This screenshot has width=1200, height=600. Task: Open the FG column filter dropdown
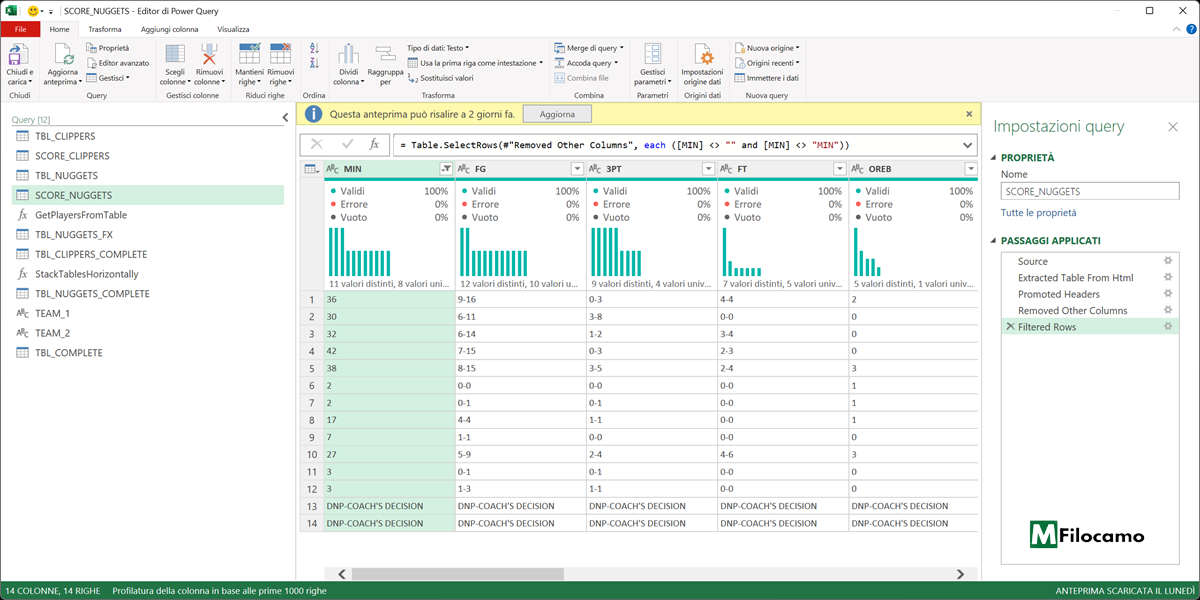(577, 169)
